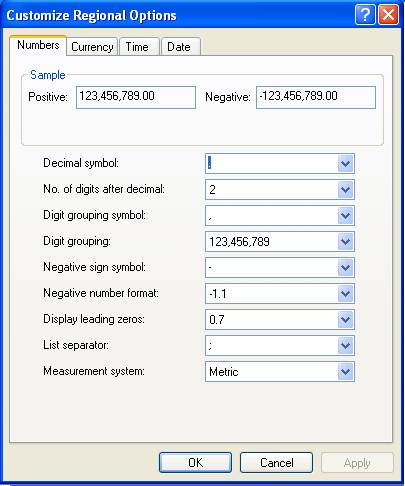Click the No. of digits after decimal label
The width and height of the screenshot is (405, 486).
point(104,189)
